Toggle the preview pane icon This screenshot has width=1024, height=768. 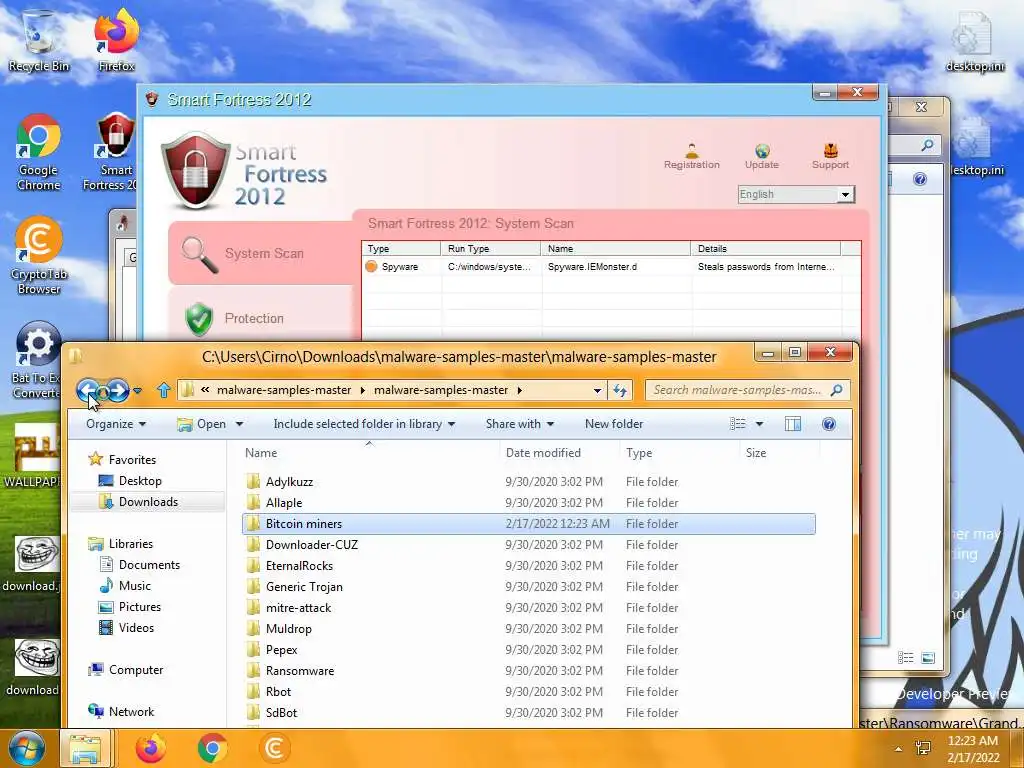pyautogui.click(x=793, y=424)
